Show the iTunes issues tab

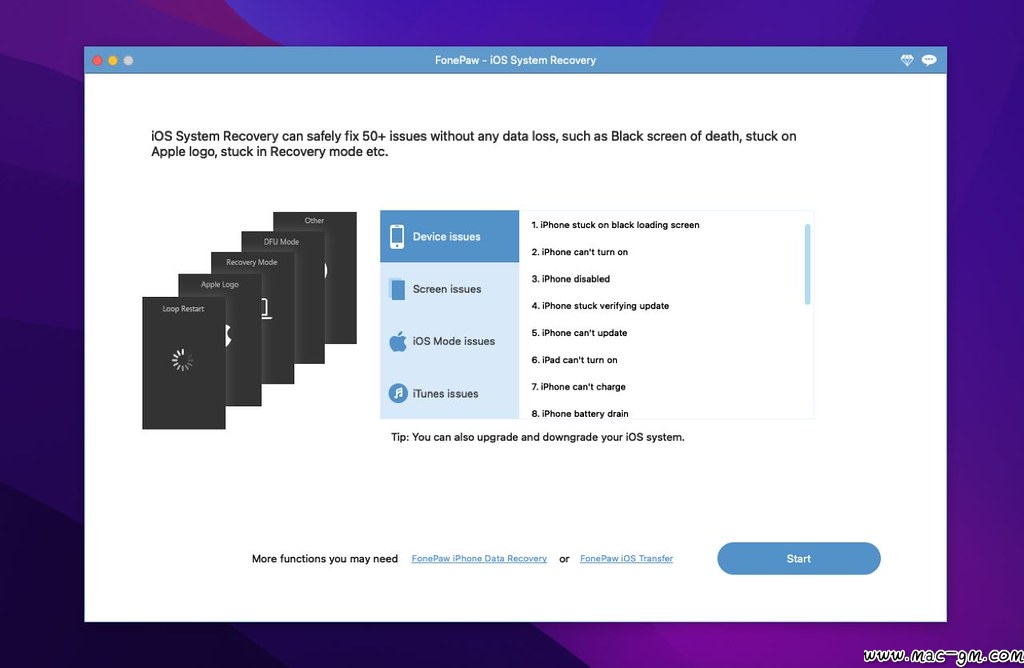pos(446,393)
